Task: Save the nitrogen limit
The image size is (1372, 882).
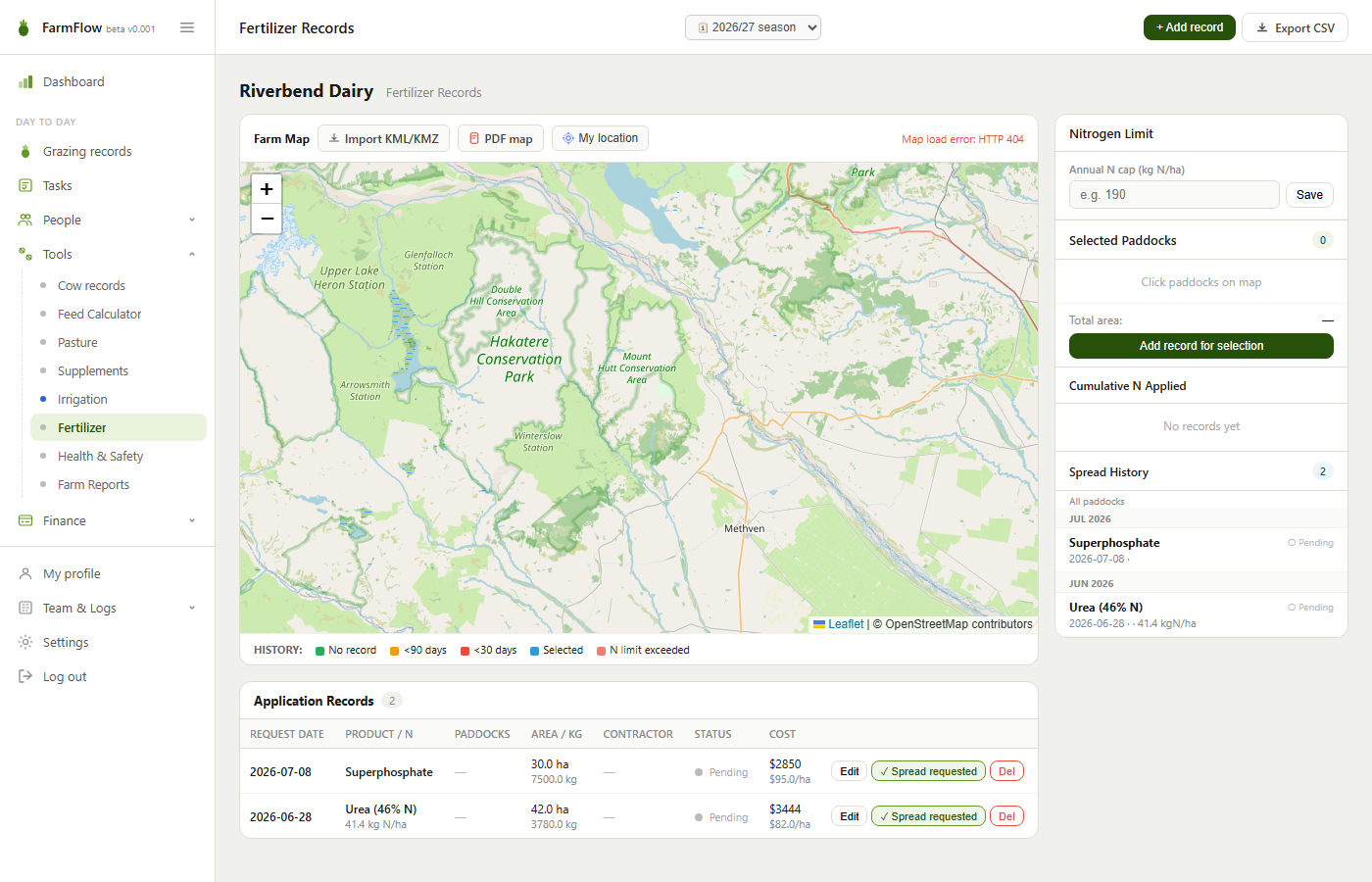Action: 1309,195
